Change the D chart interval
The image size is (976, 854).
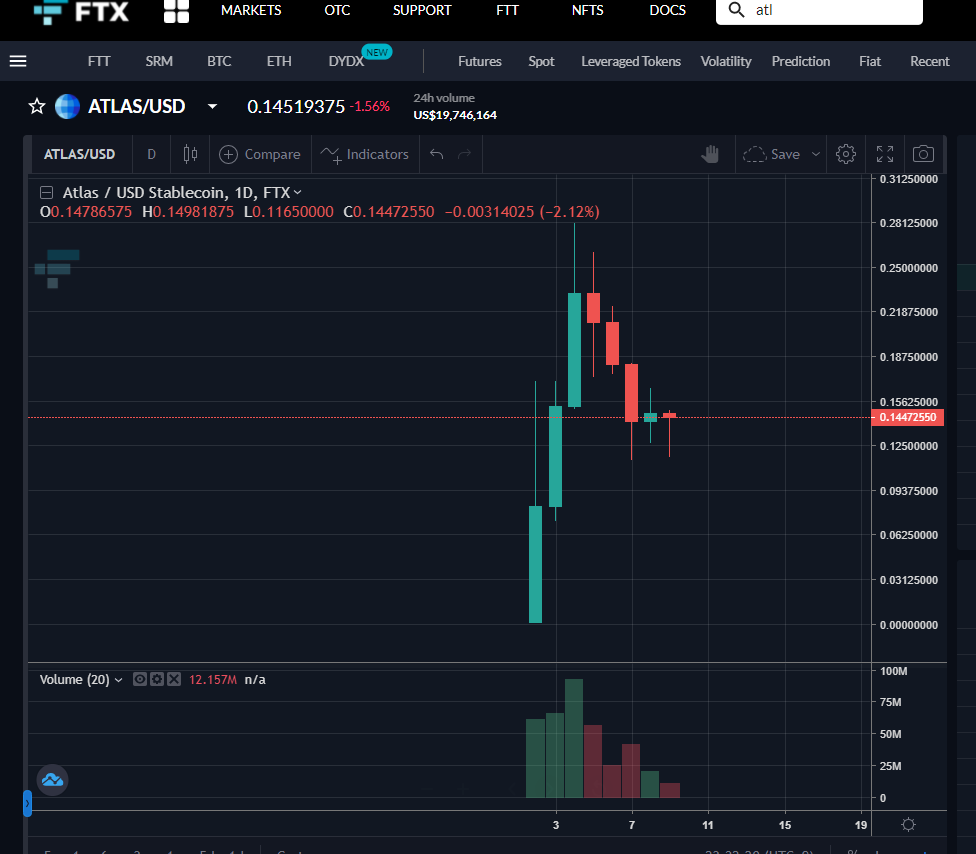point(151,154)
